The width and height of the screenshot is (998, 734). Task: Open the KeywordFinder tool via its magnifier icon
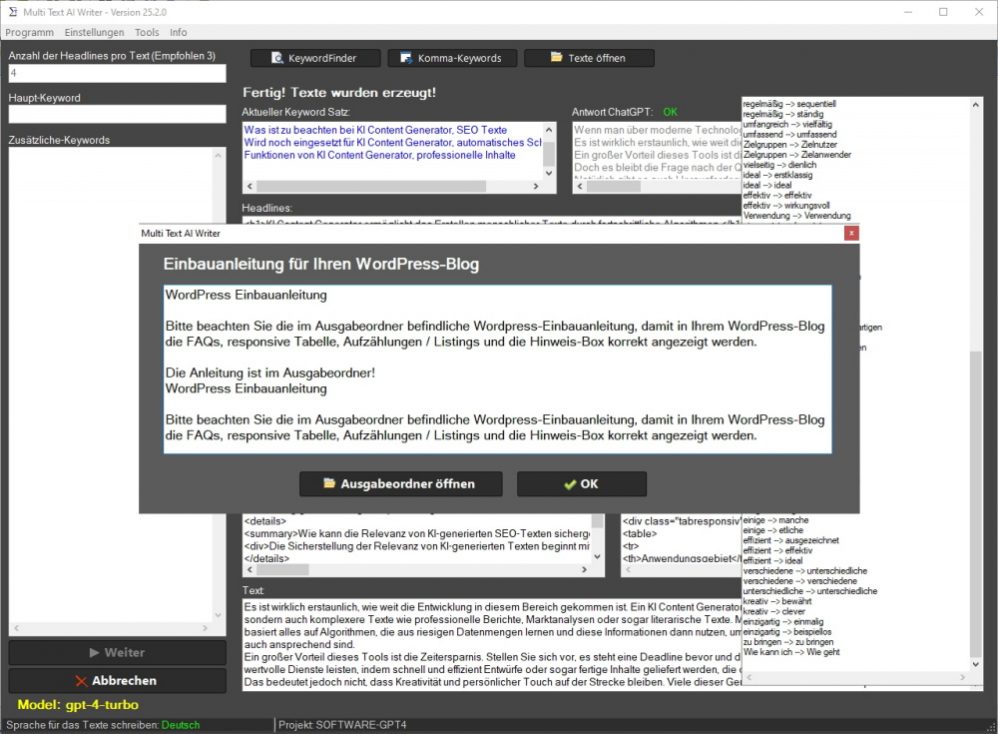tap(277, 58)
